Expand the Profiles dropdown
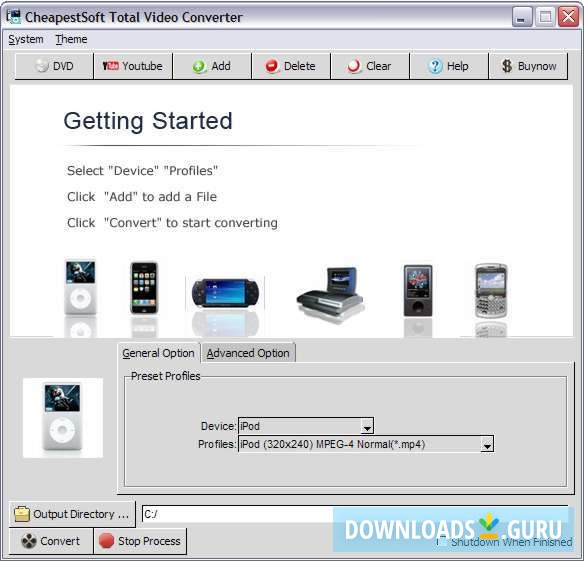 click(487, 444)
